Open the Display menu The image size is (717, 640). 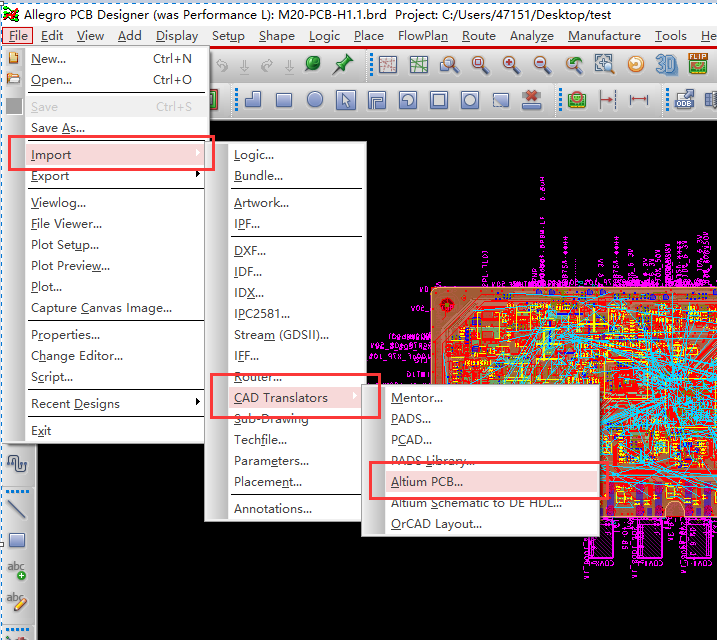177,36
